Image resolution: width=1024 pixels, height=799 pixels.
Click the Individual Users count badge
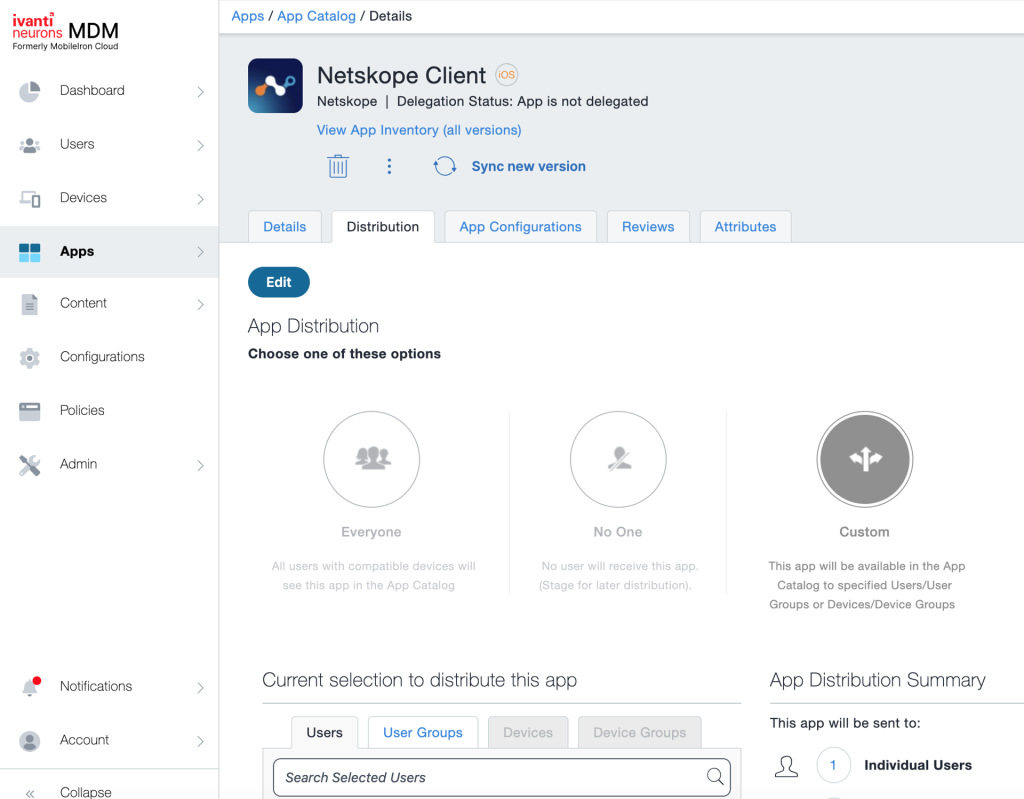tap(833, 765)
